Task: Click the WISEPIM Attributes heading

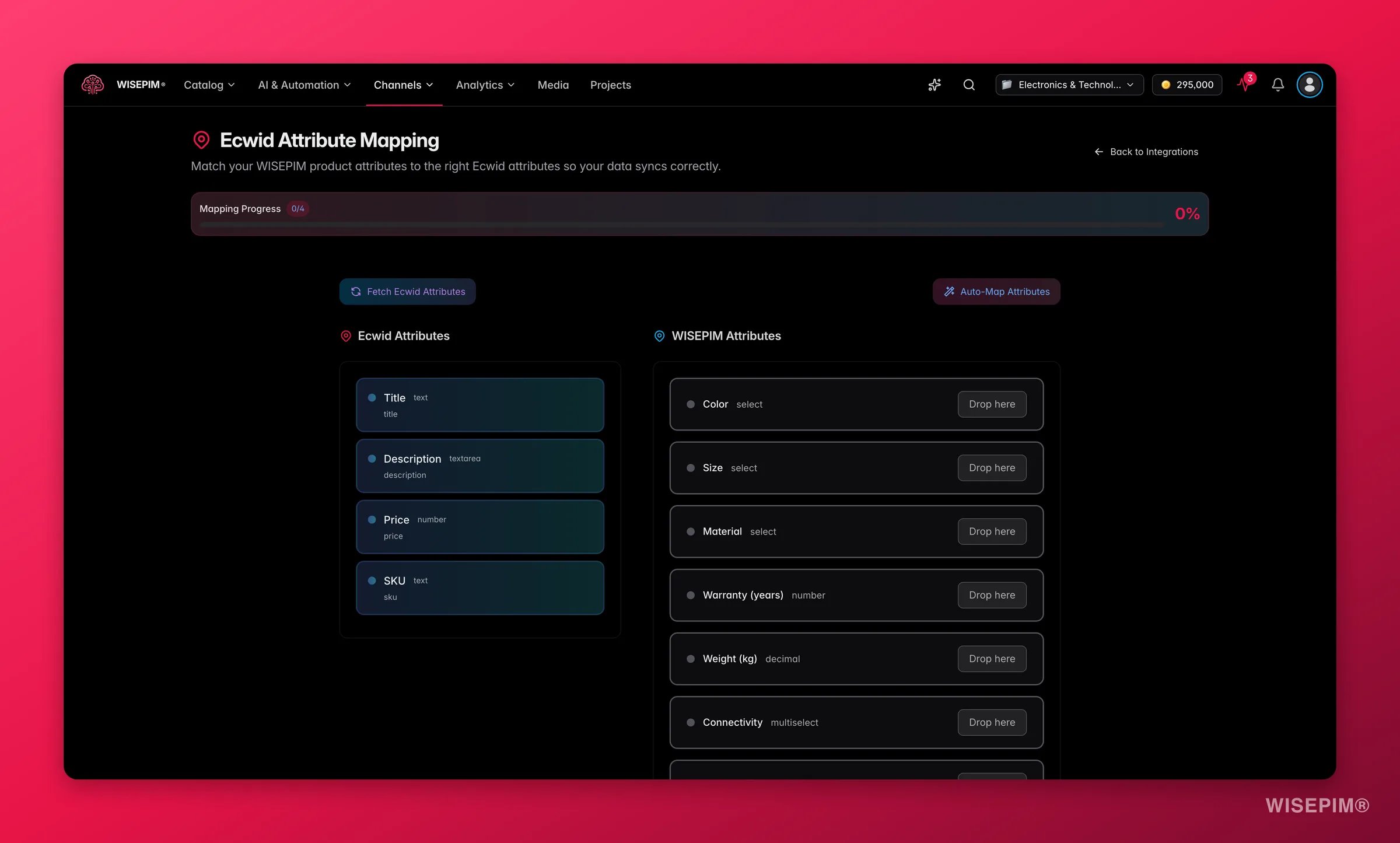Action: coord(726,336)
